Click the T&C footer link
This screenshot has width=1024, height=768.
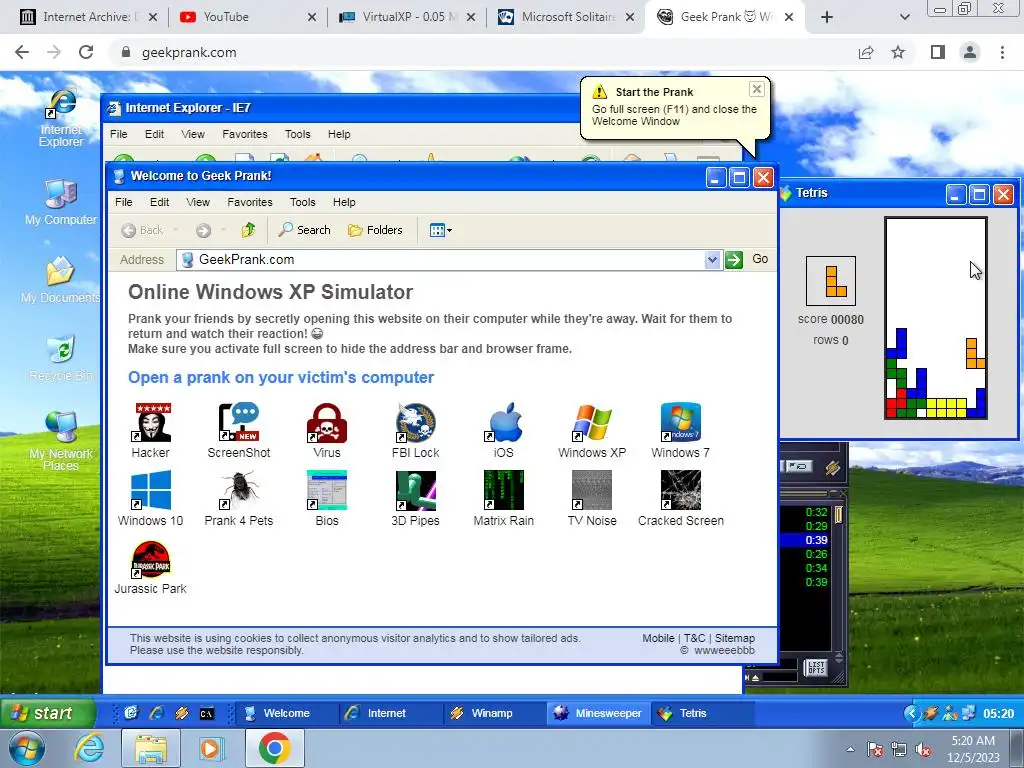tap(694, 638)
